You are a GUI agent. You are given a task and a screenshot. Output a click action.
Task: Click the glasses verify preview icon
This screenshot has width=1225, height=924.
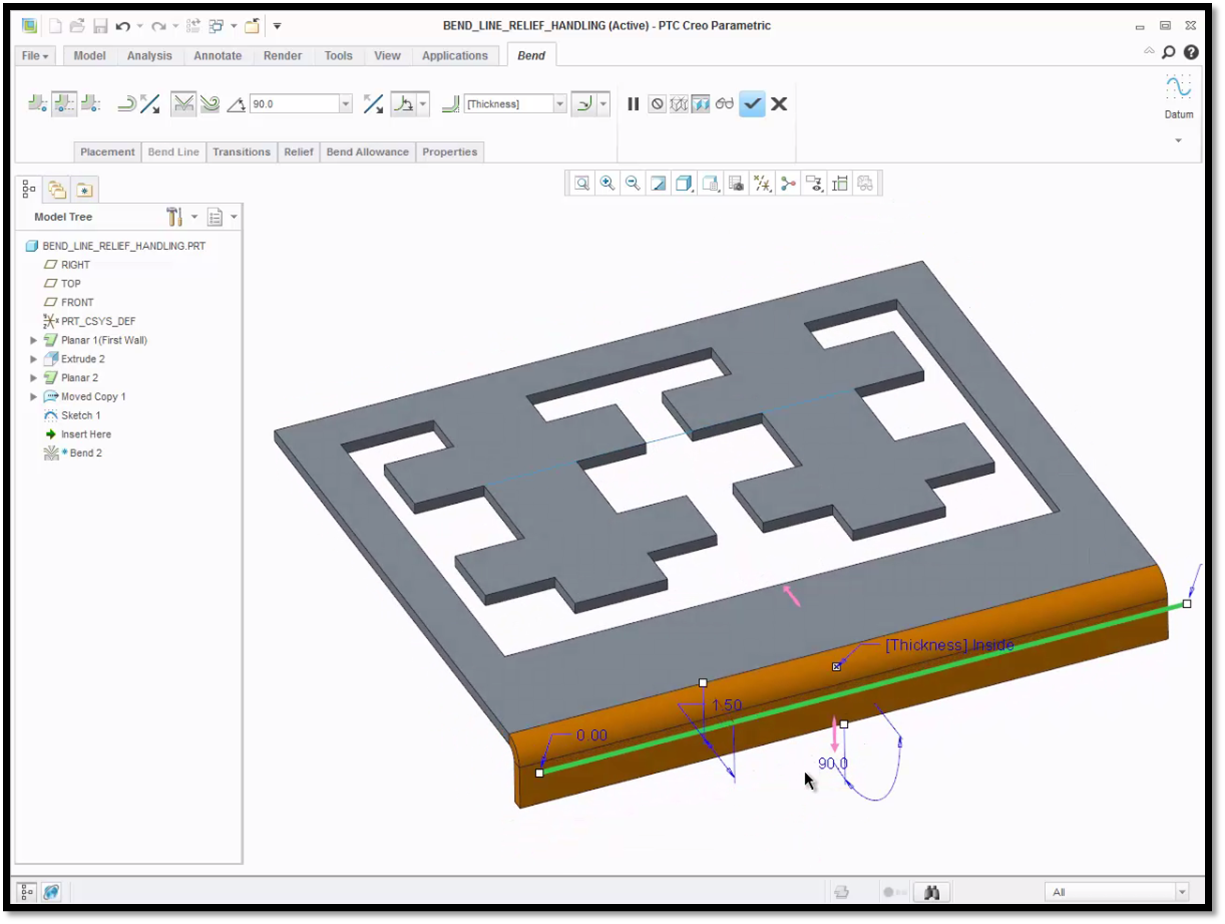point(724,104)
